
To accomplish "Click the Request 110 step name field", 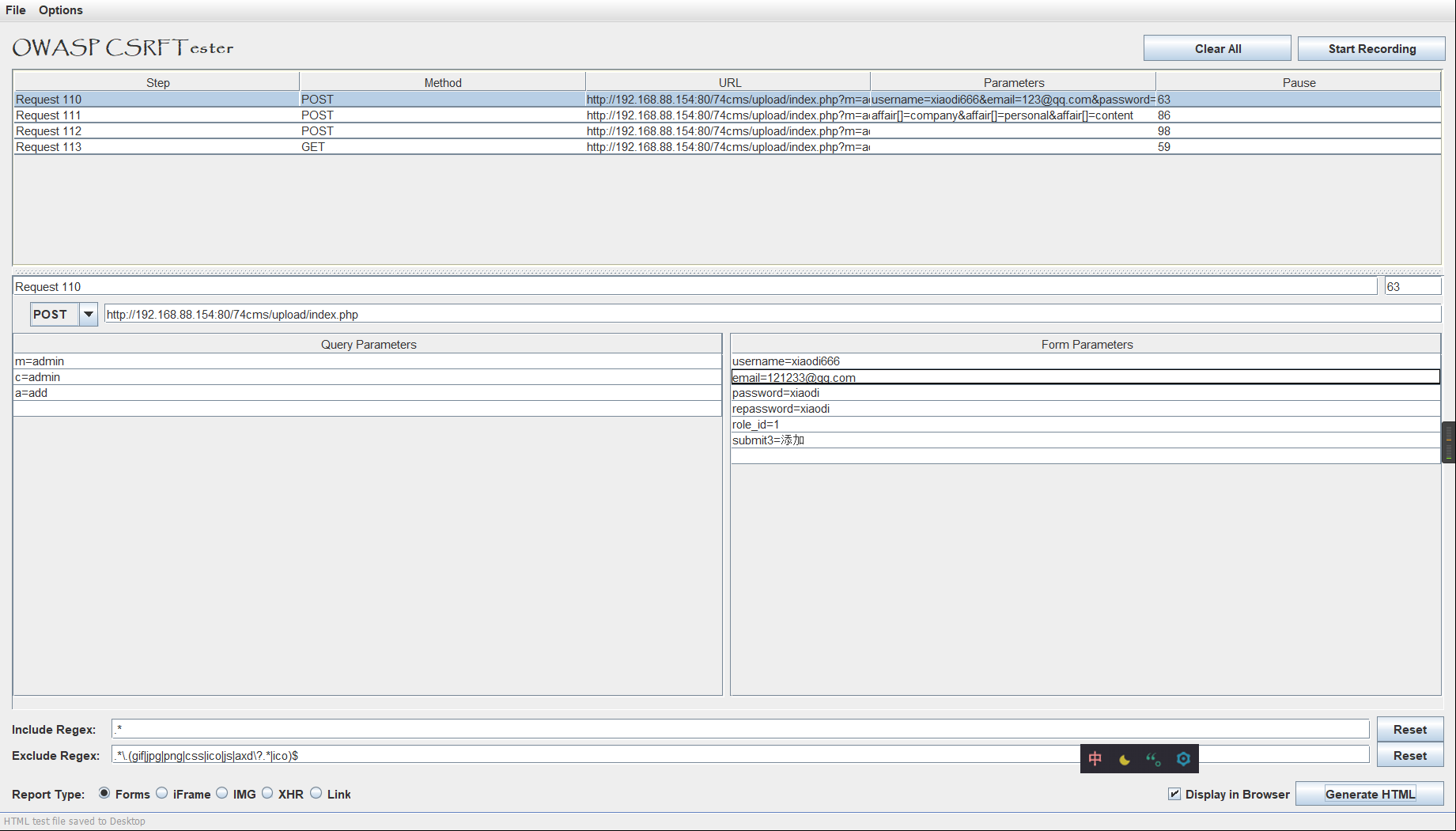I will pos(695,287).
